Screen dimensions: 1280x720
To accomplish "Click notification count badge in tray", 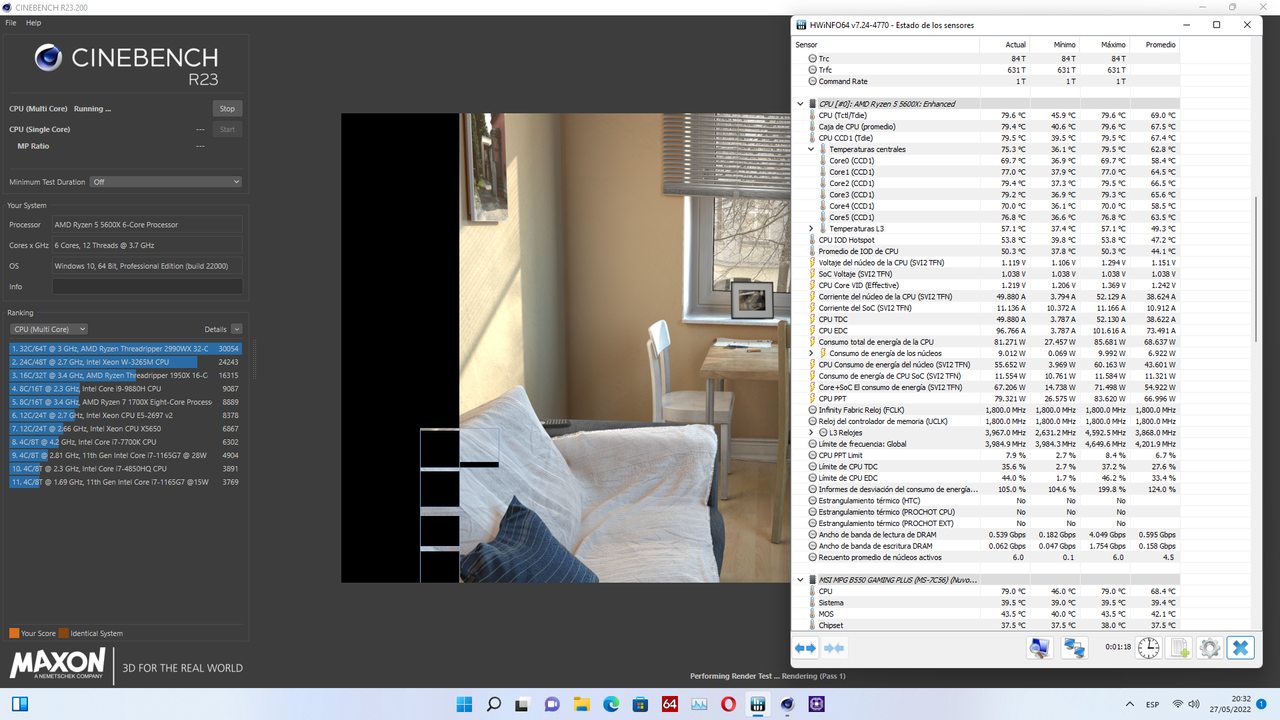I will click(1263, 704).
